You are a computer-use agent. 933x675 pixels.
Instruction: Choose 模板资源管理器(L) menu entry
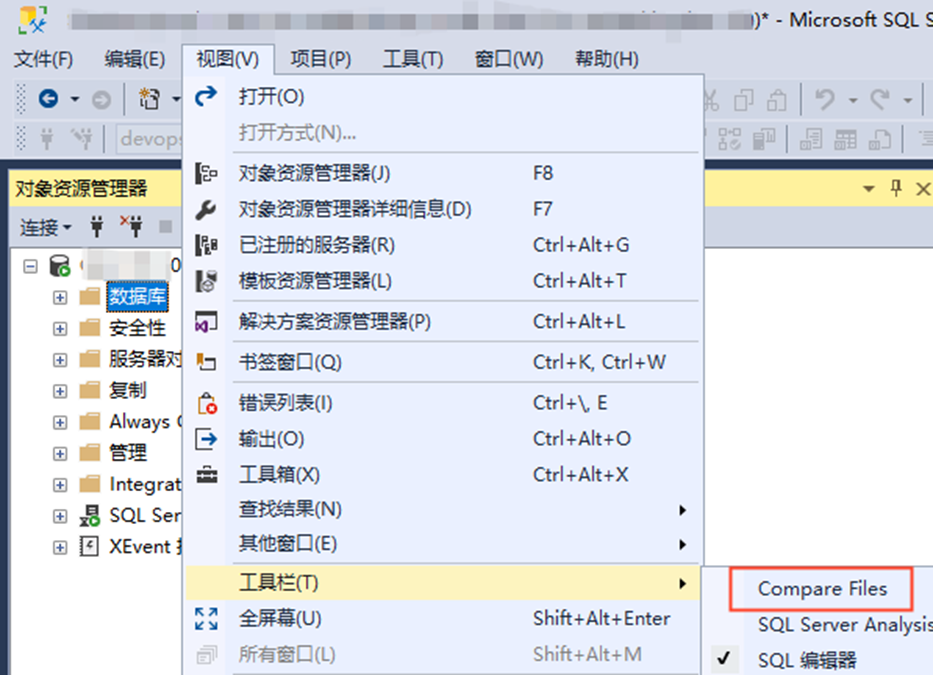pos(443,281)
